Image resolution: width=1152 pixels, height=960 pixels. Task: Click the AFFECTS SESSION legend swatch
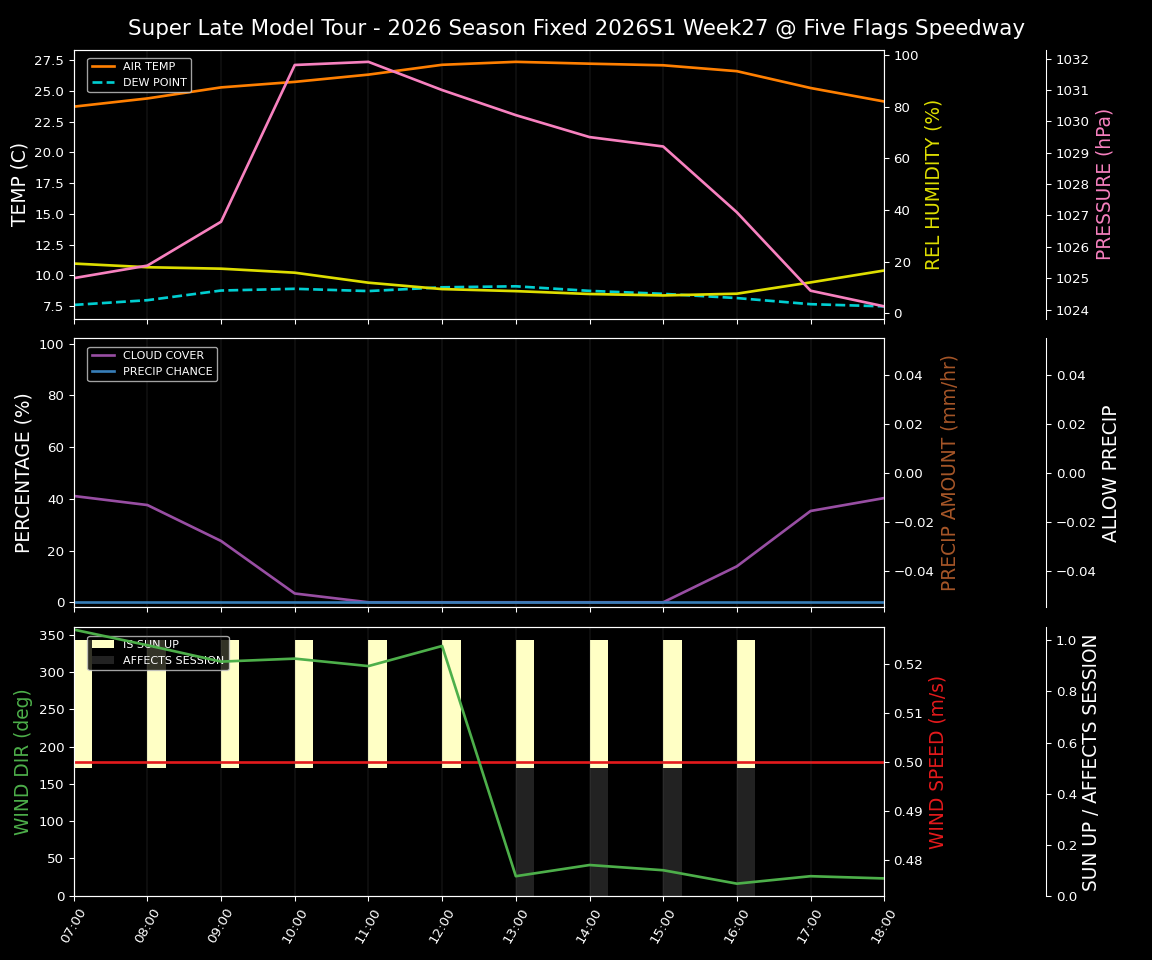(103, 659)
